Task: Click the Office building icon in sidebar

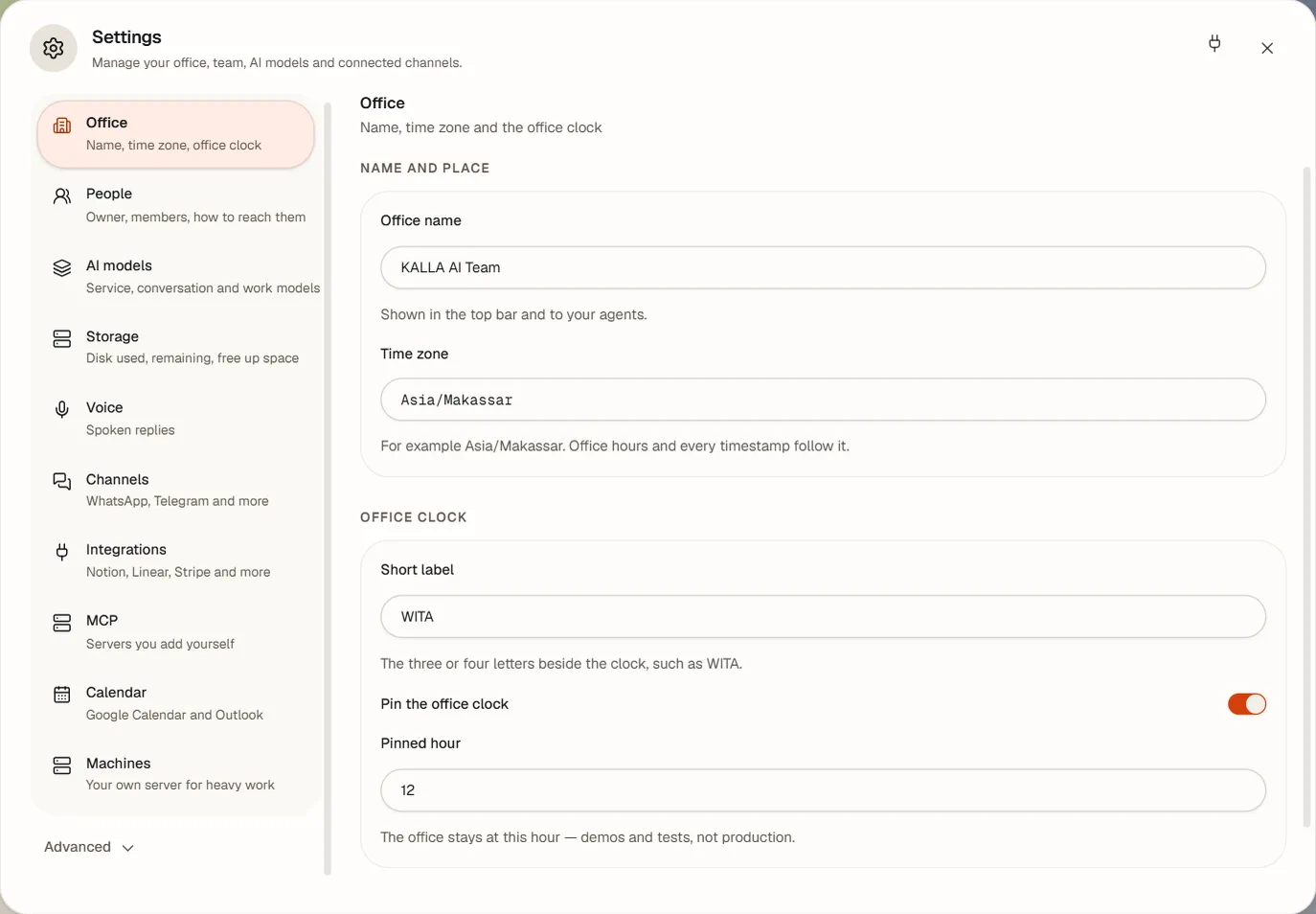Action: [62, 126]
